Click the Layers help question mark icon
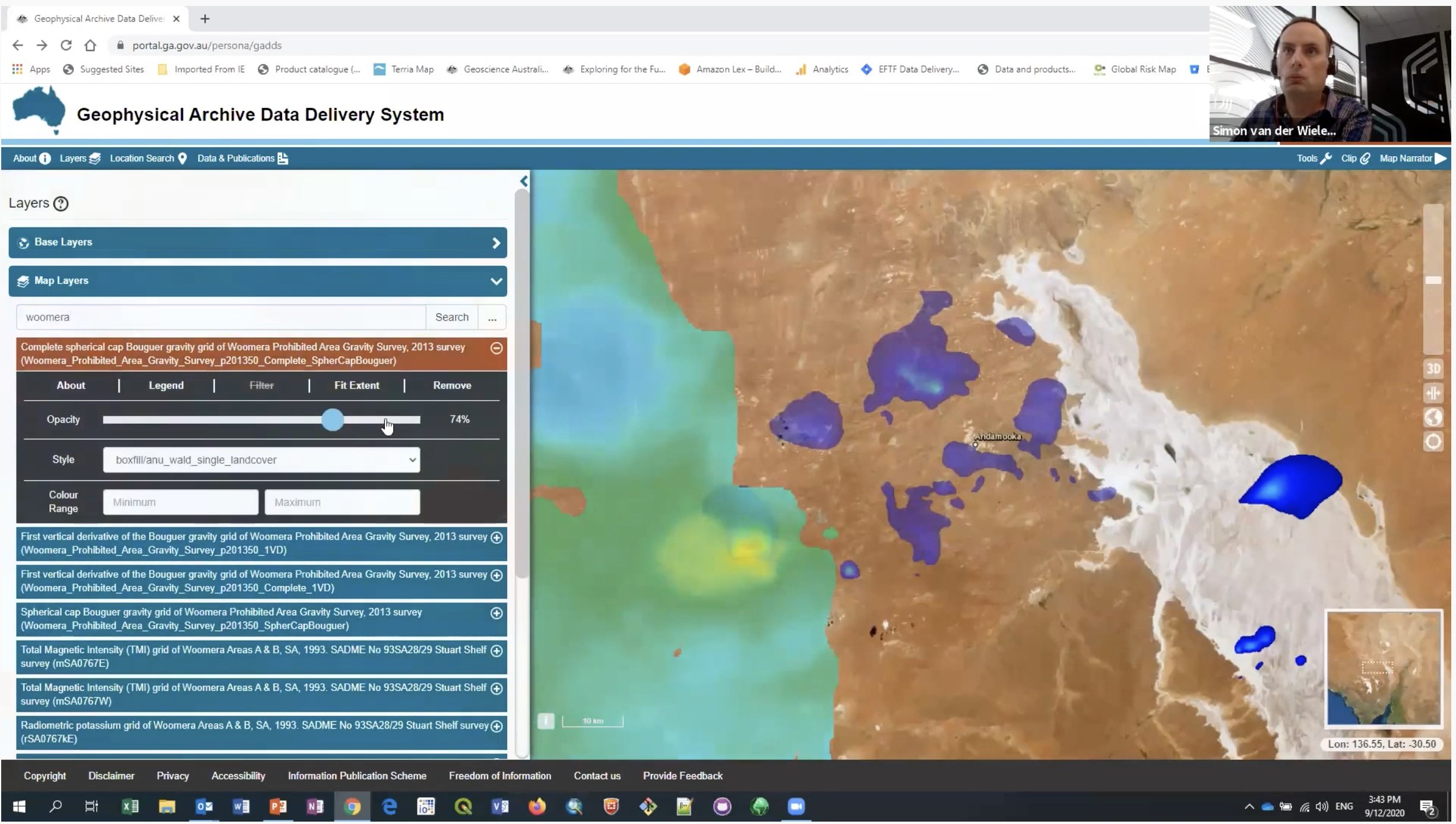Image resolution: width=1456 pixels, height=824 pixels. (x=61, y=204)
